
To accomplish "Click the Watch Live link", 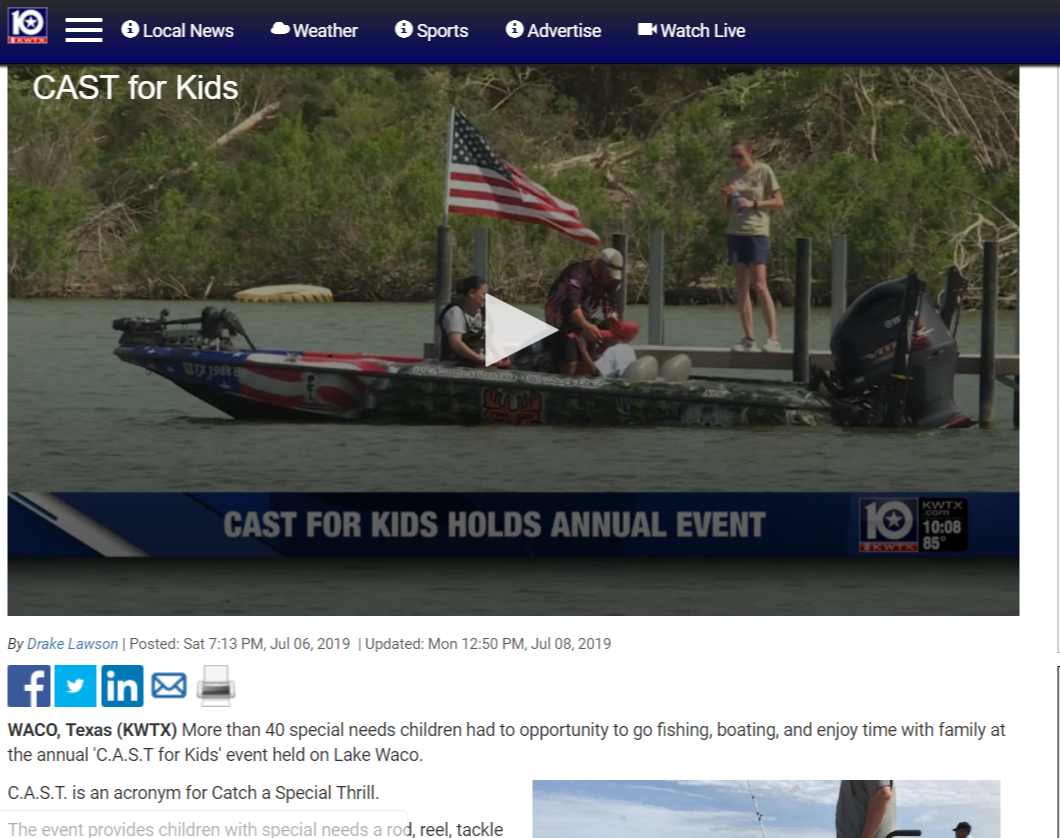I will coord(692,30).
